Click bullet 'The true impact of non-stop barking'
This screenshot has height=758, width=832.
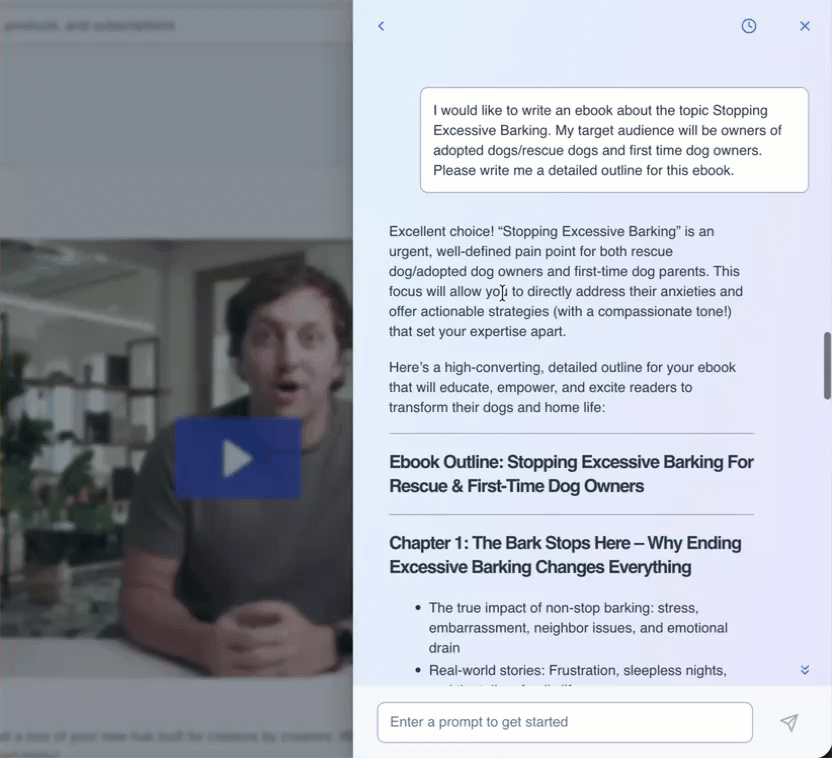pyautogui.click(x=578, y=628)
